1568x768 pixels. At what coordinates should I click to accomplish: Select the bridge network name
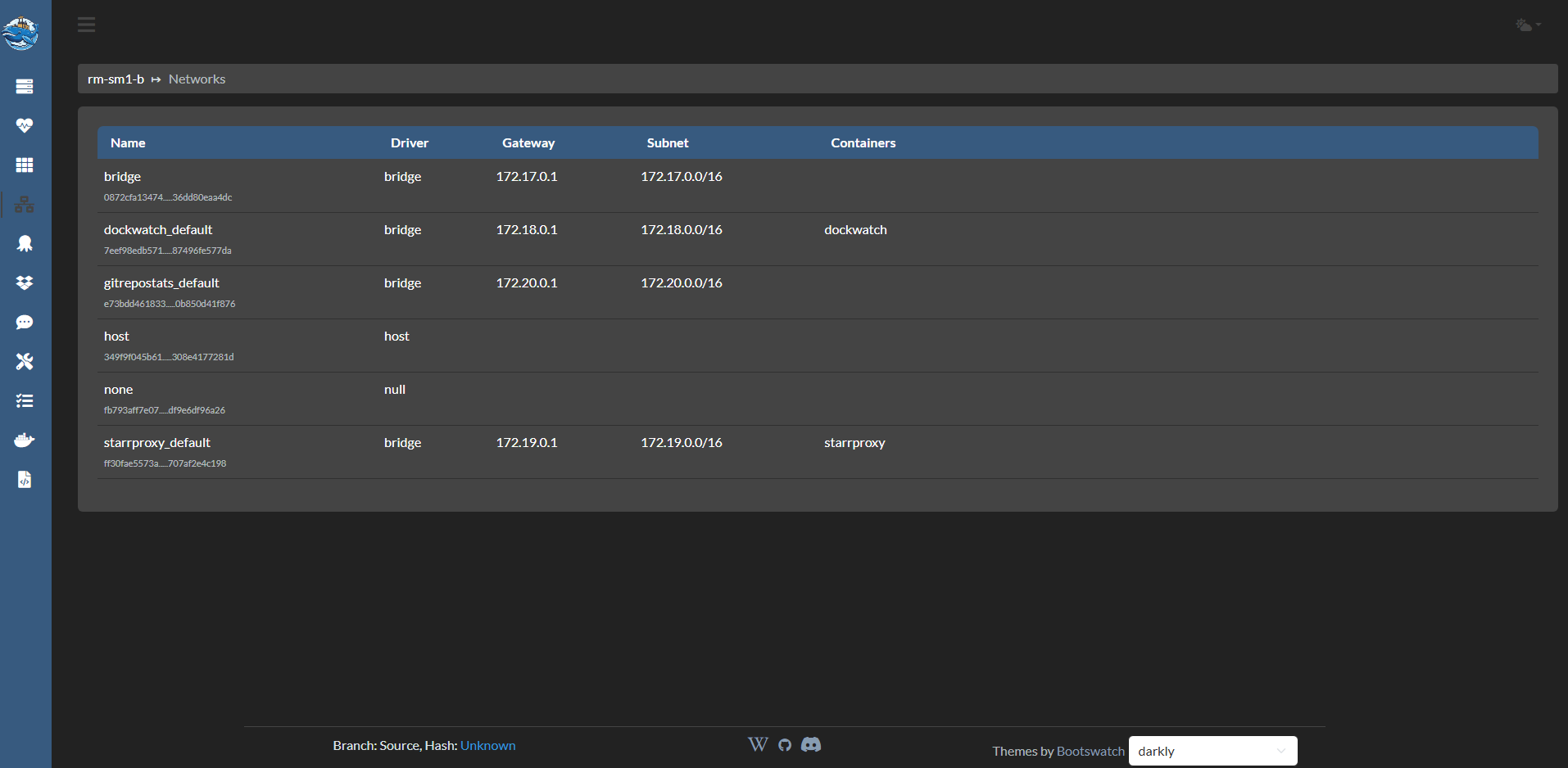click(x=122, y=176)
